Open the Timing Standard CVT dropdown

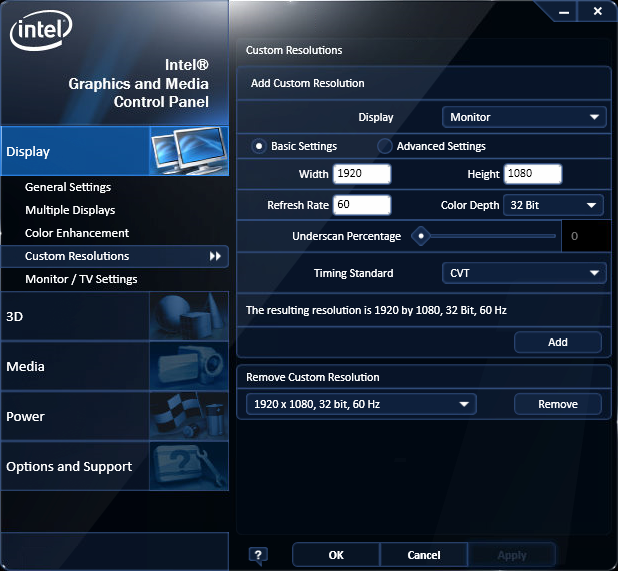click(524, 273)
